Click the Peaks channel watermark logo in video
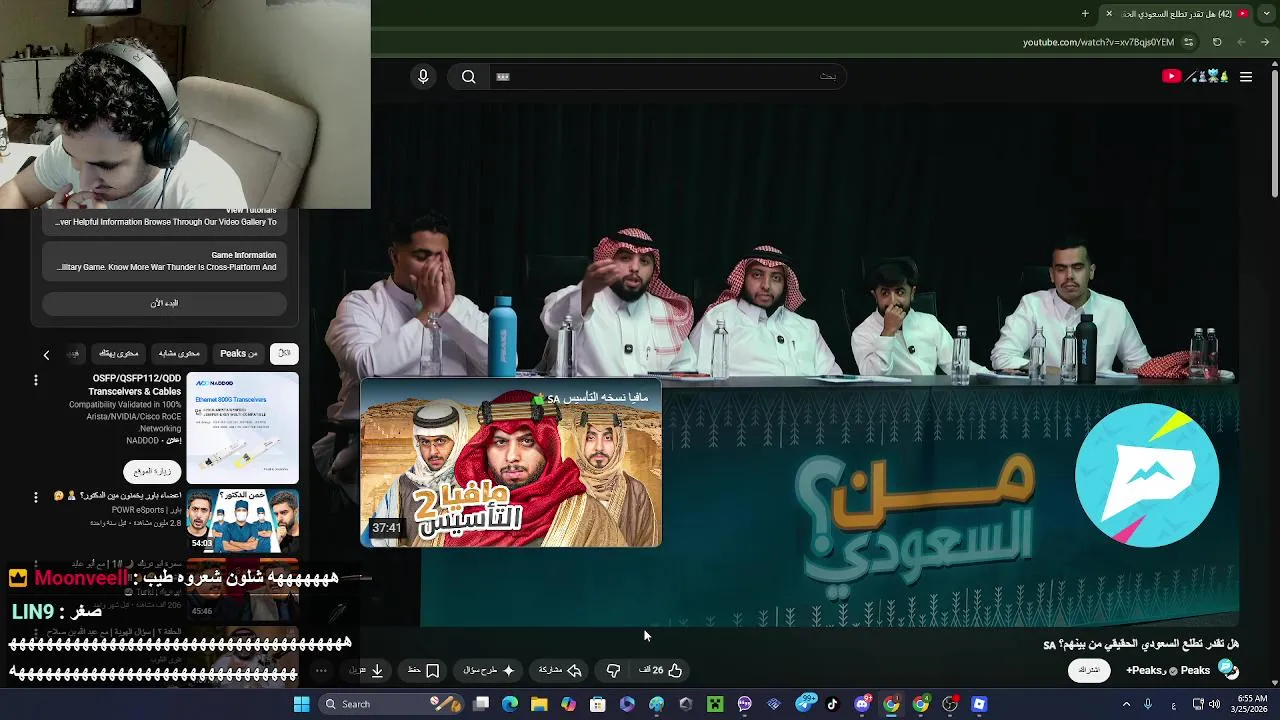Viewport: 1280px width, 720px height. click(1147, 476)
